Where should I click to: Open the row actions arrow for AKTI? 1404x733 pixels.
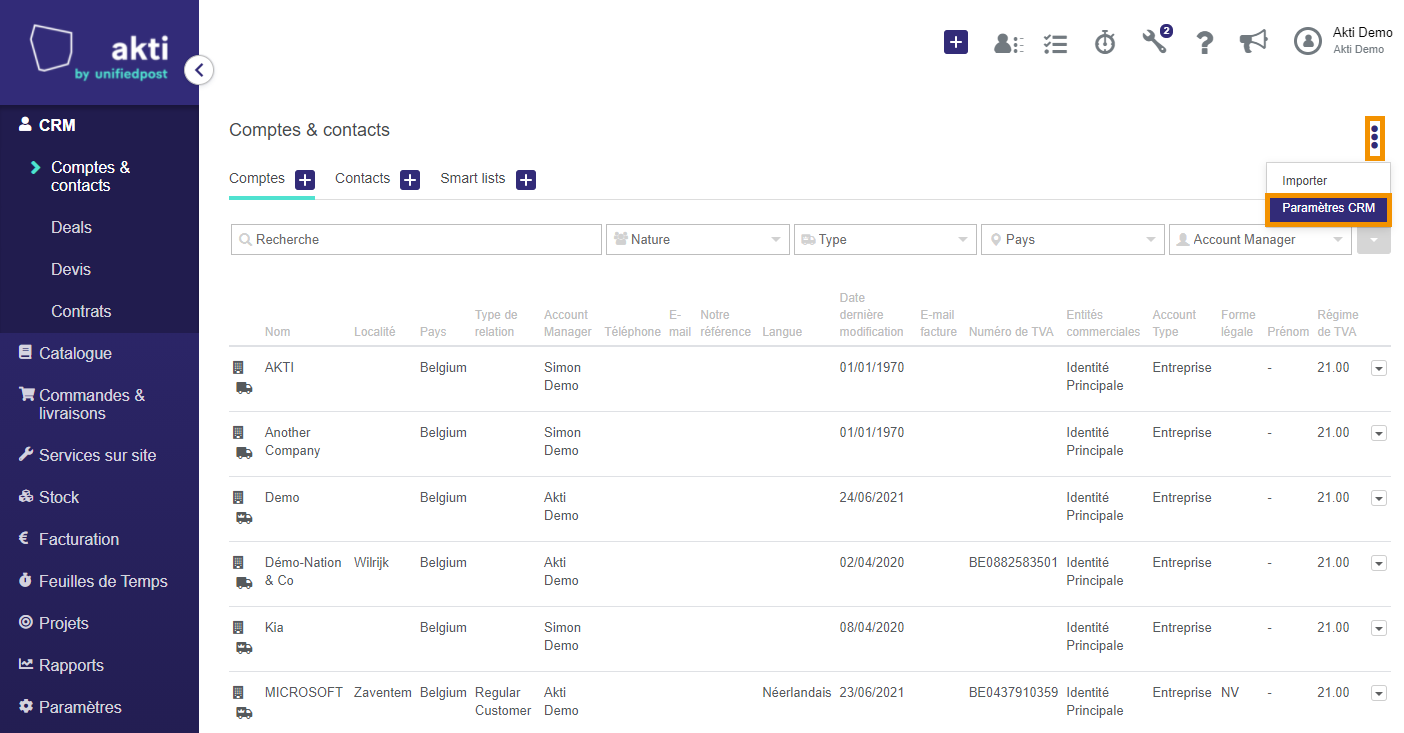1379,368
